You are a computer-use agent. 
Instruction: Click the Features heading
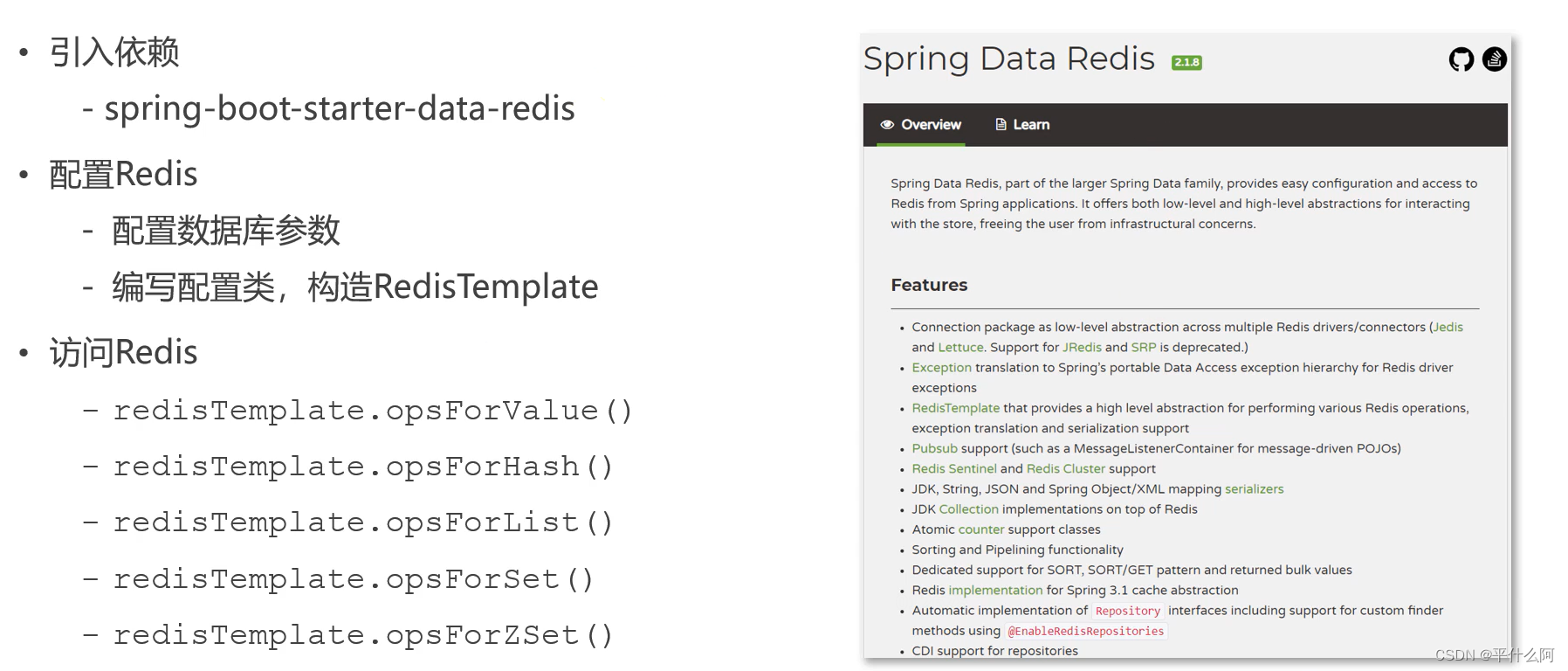coord(929,285)
